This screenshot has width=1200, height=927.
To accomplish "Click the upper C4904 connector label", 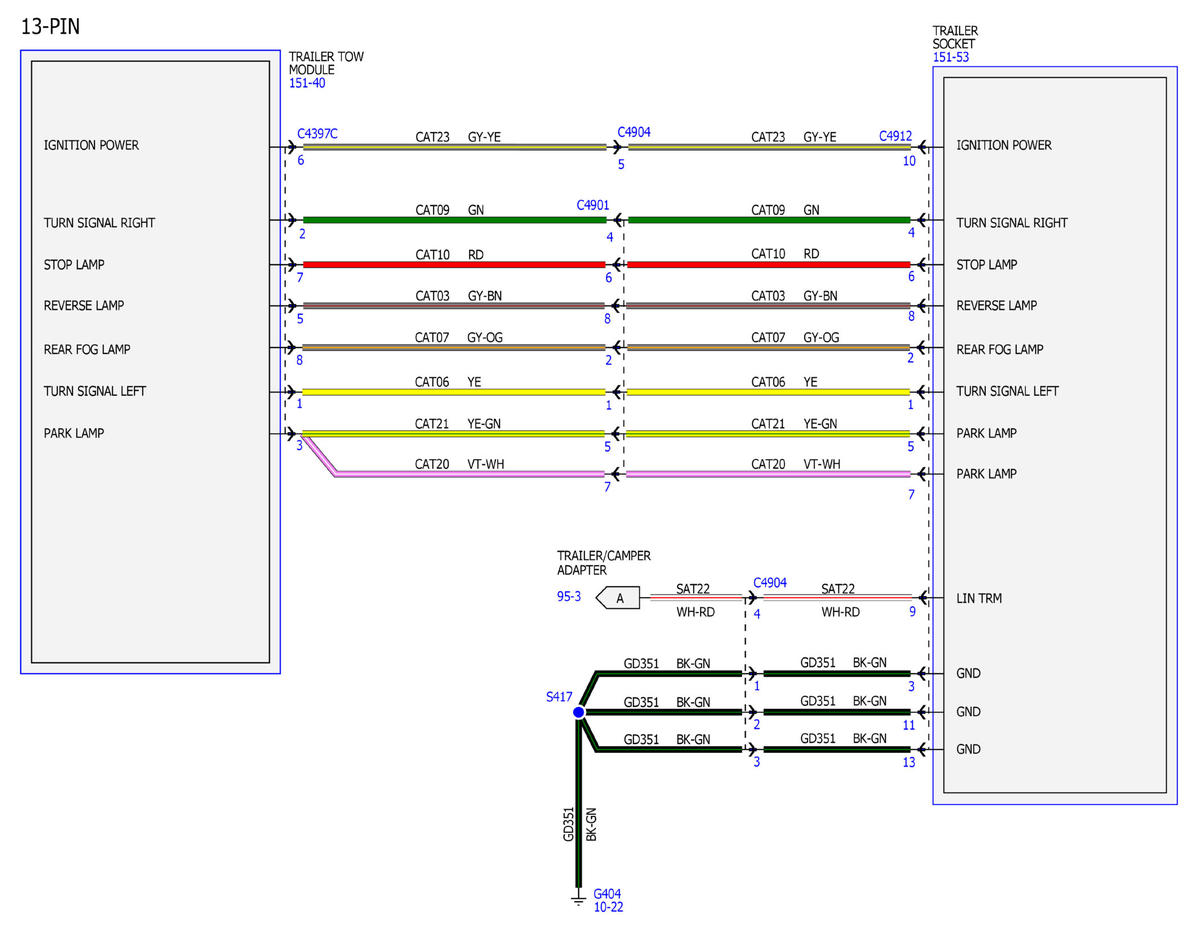I will pyautogui.click(x=634, y=132).
